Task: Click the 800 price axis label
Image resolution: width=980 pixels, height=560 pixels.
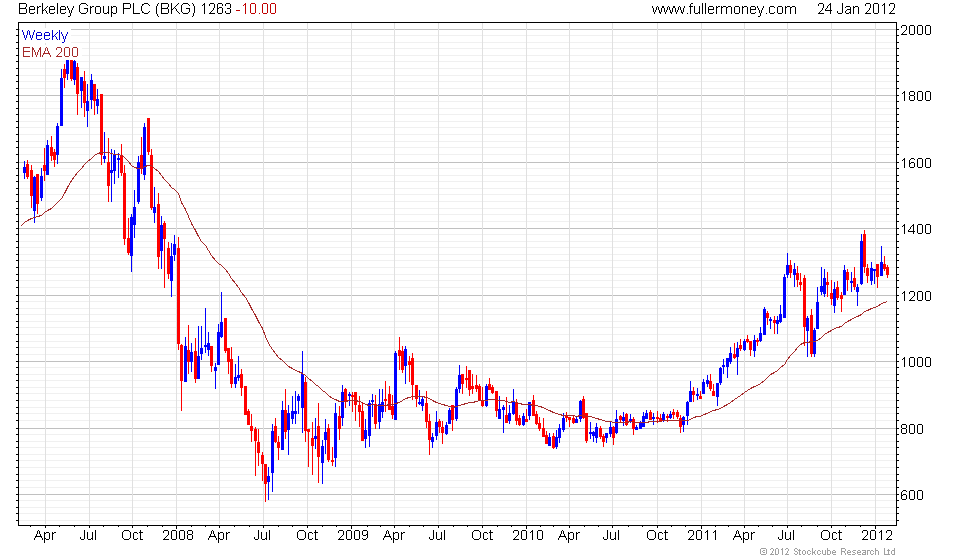Action: pos(912,429)
